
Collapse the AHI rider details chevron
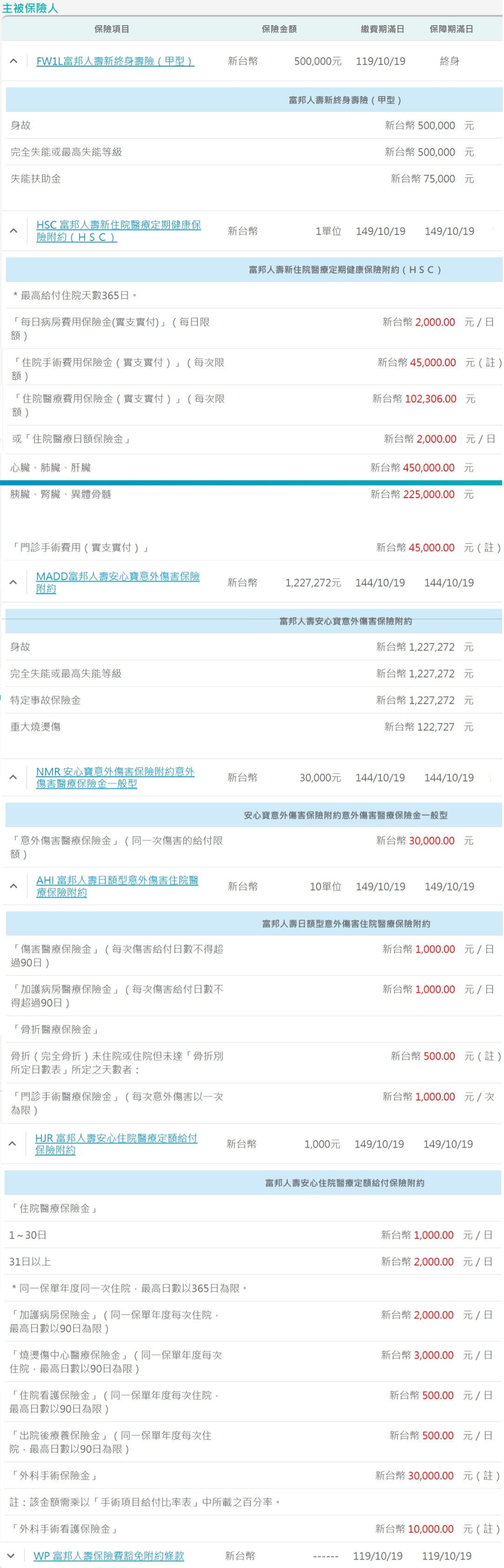coord(13,886)
